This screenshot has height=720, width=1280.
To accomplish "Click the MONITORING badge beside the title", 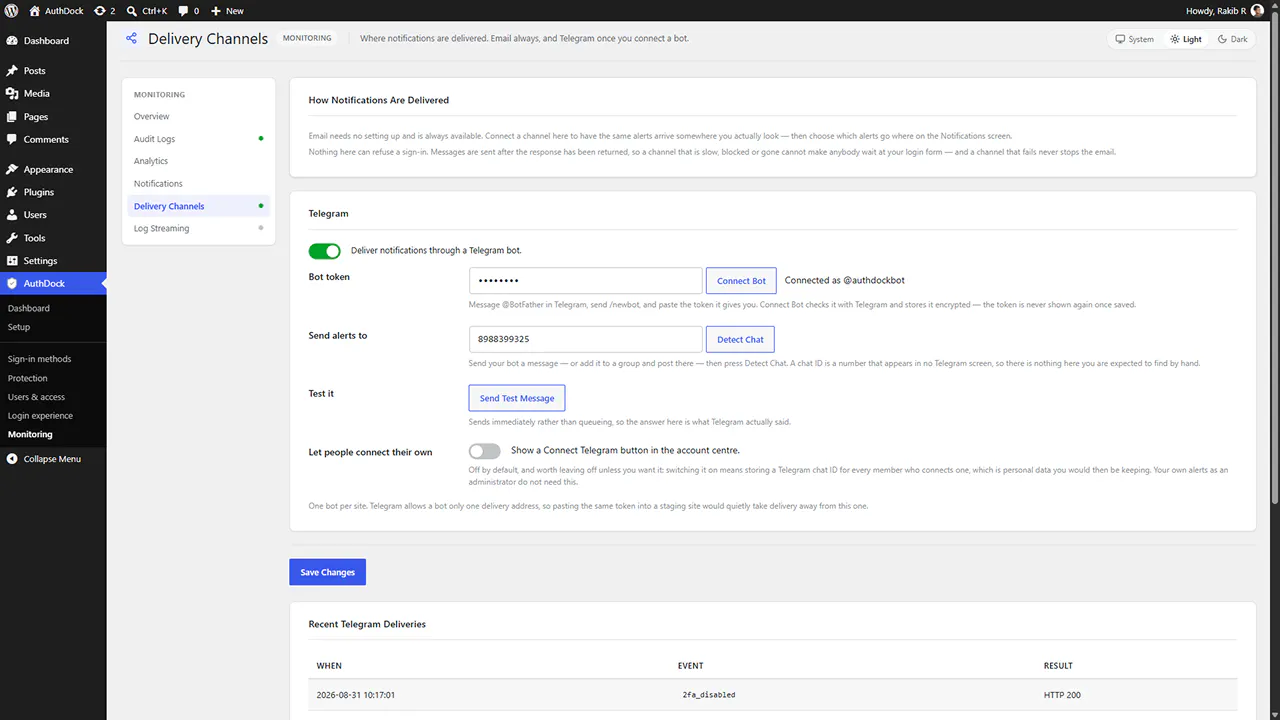I will click(x=307, y=39).
